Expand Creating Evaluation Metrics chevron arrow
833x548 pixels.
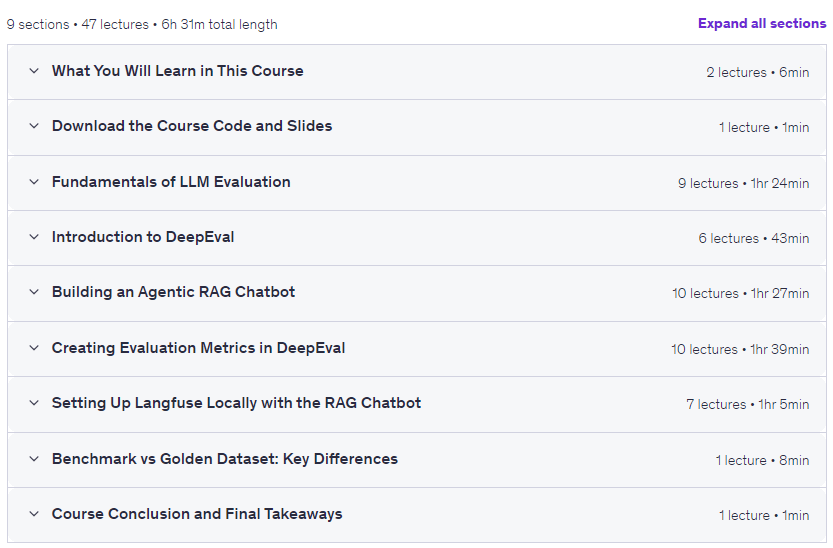(x=34, y=348)
